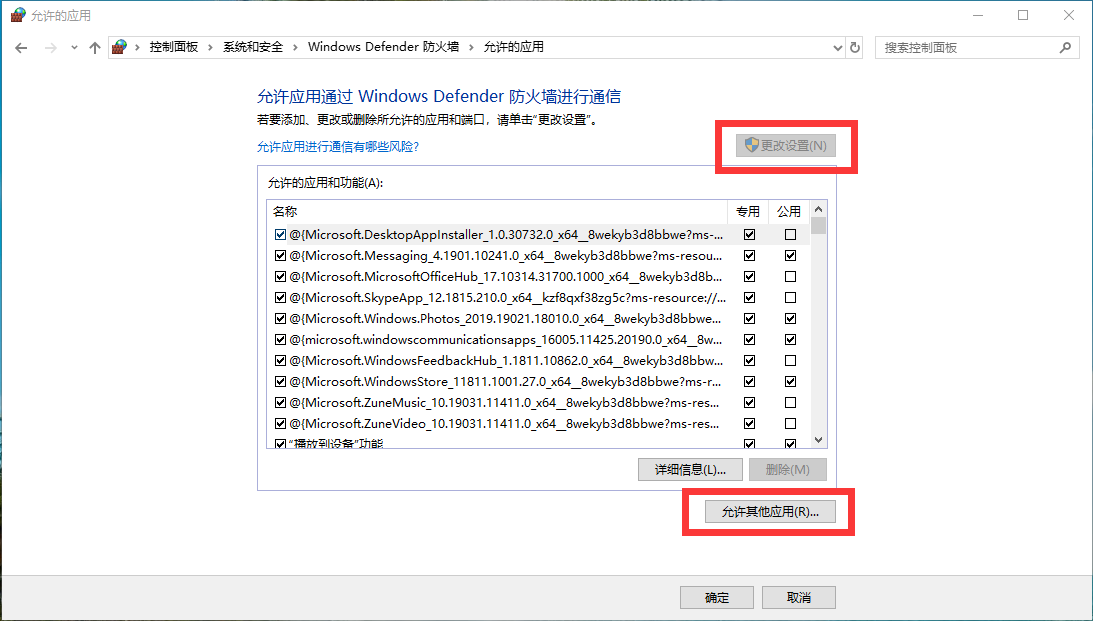Image resolution: width=1093 pixels, height=621 pixels.
Task: Click the 允许其他应用(R)... button
Action: click(769, 512)
